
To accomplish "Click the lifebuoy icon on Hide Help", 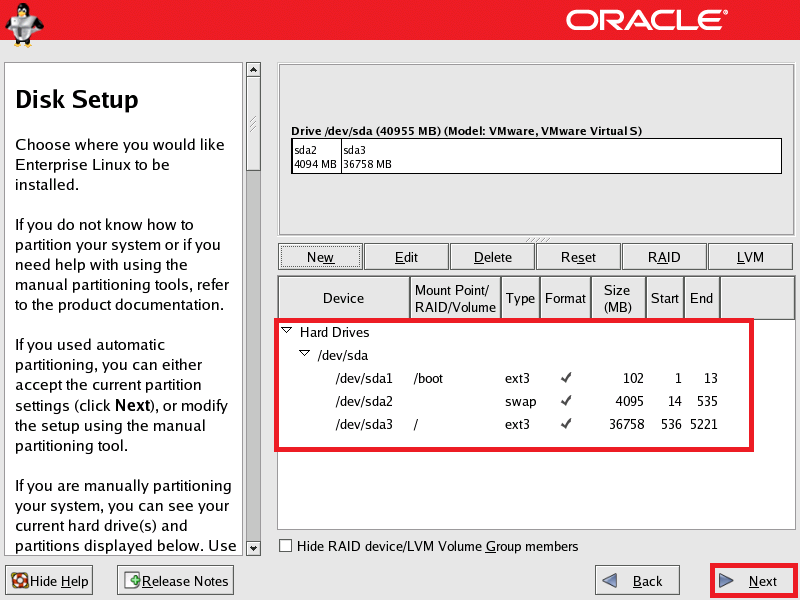I will tap(20, 581).
